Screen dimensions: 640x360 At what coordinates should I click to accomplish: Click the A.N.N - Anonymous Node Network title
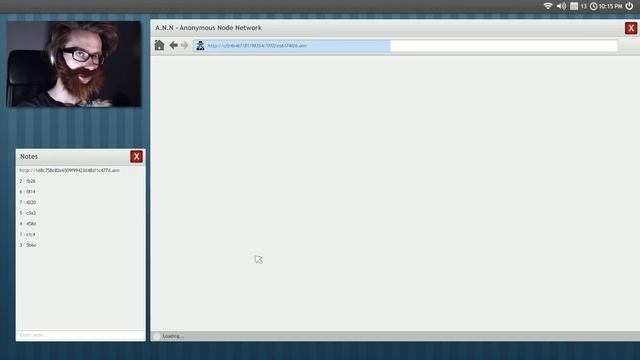coord(208,28)
